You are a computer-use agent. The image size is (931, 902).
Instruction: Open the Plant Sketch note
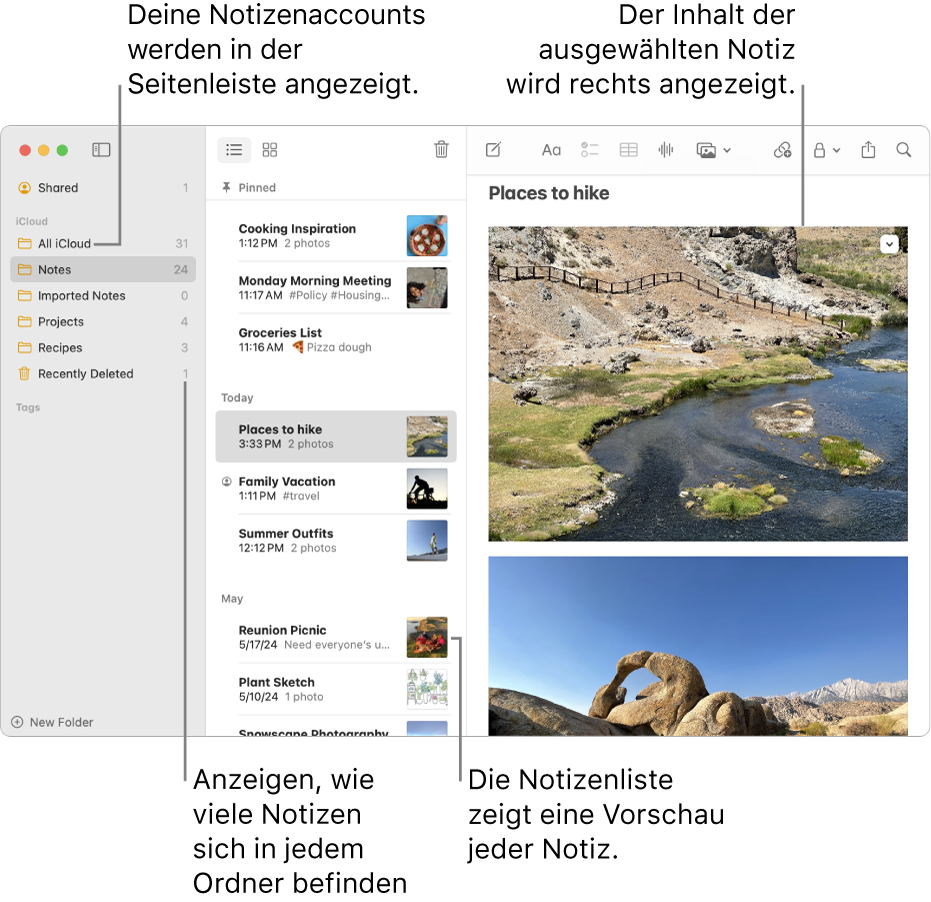(335, 689)
